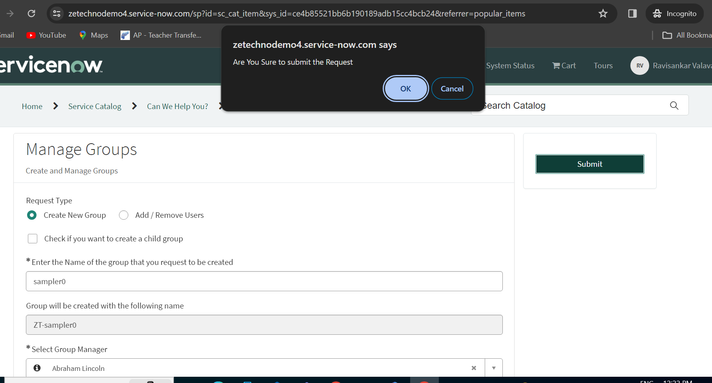Check the create a child group box
The width and height of the screenshot is (712, 383).
coord(33,239)
